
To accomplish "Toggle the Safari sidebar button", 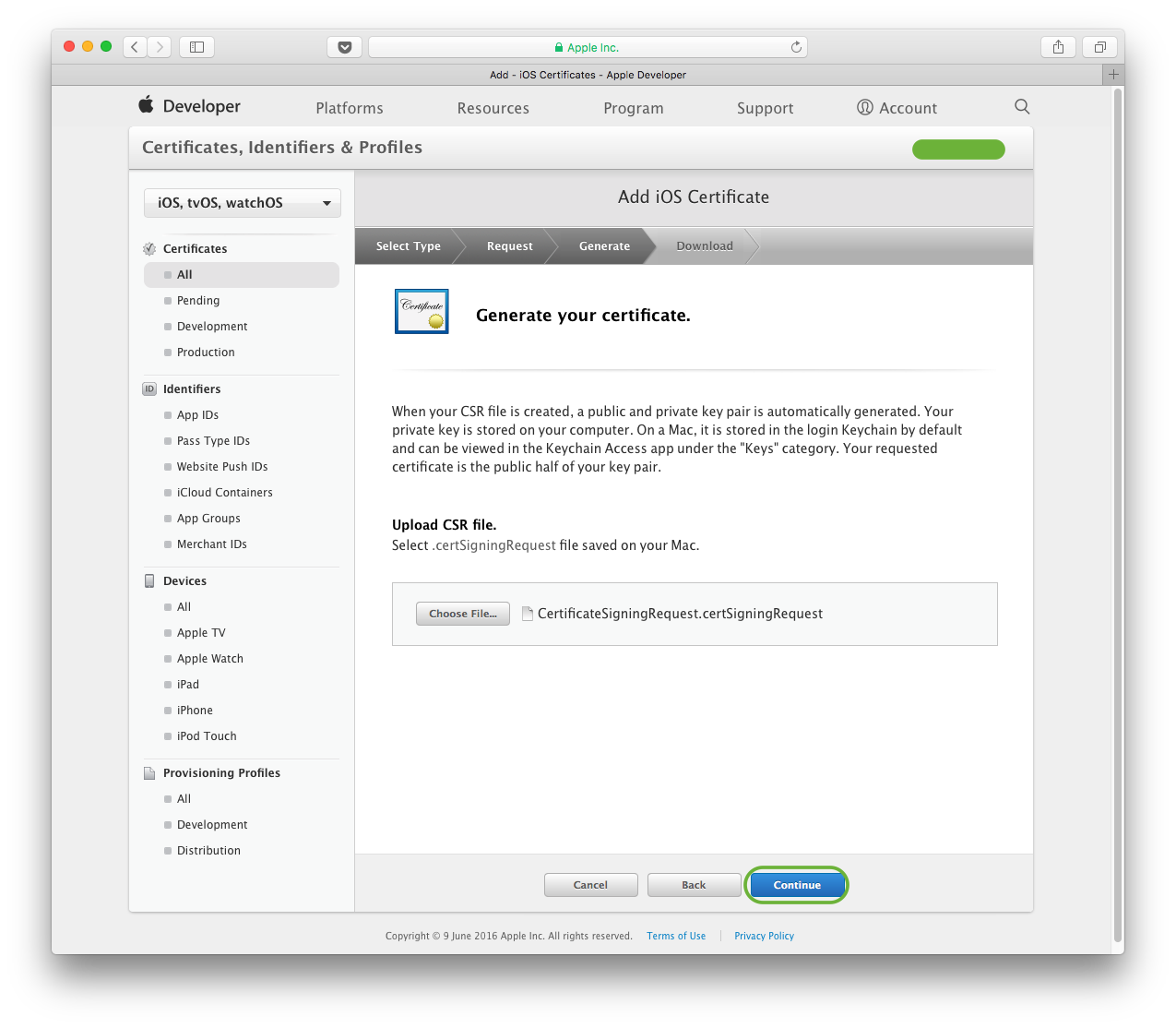I will click(x=196, y=47).
